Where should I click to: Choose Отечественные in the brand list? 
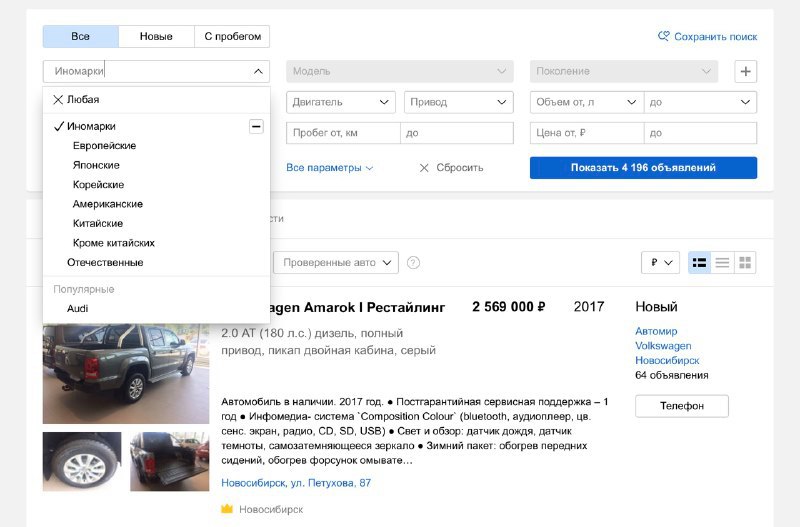pyautogui.click(x=156, y=262)
